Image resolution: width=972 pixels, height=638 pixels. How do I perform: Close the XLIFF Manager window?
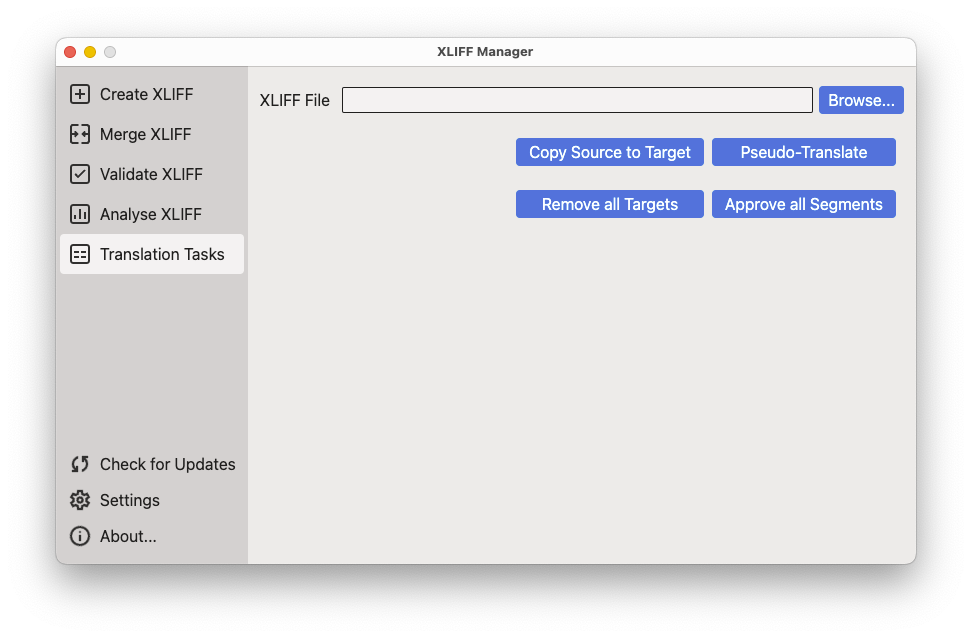(70, 52)
